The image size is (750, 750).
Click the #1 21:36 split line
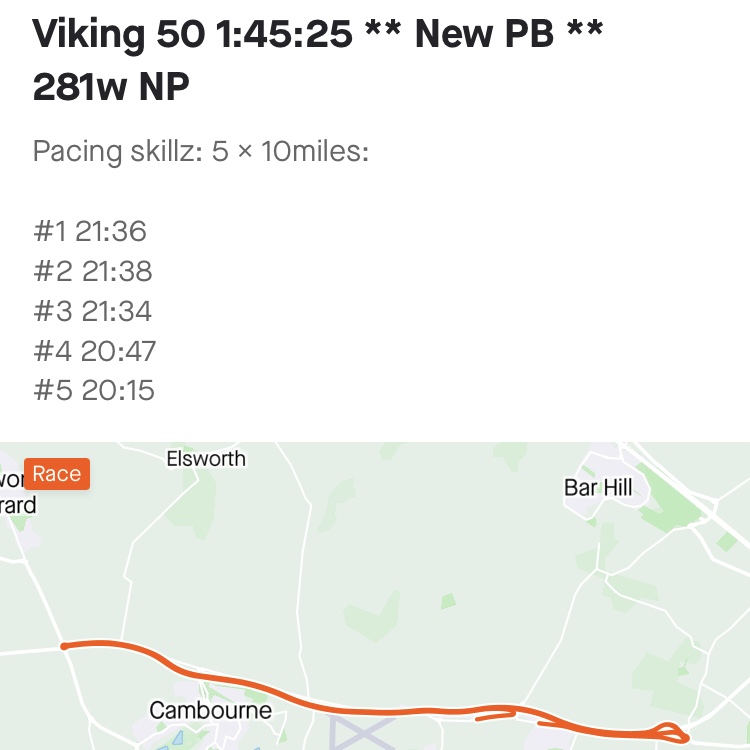(x=90, y=232)
